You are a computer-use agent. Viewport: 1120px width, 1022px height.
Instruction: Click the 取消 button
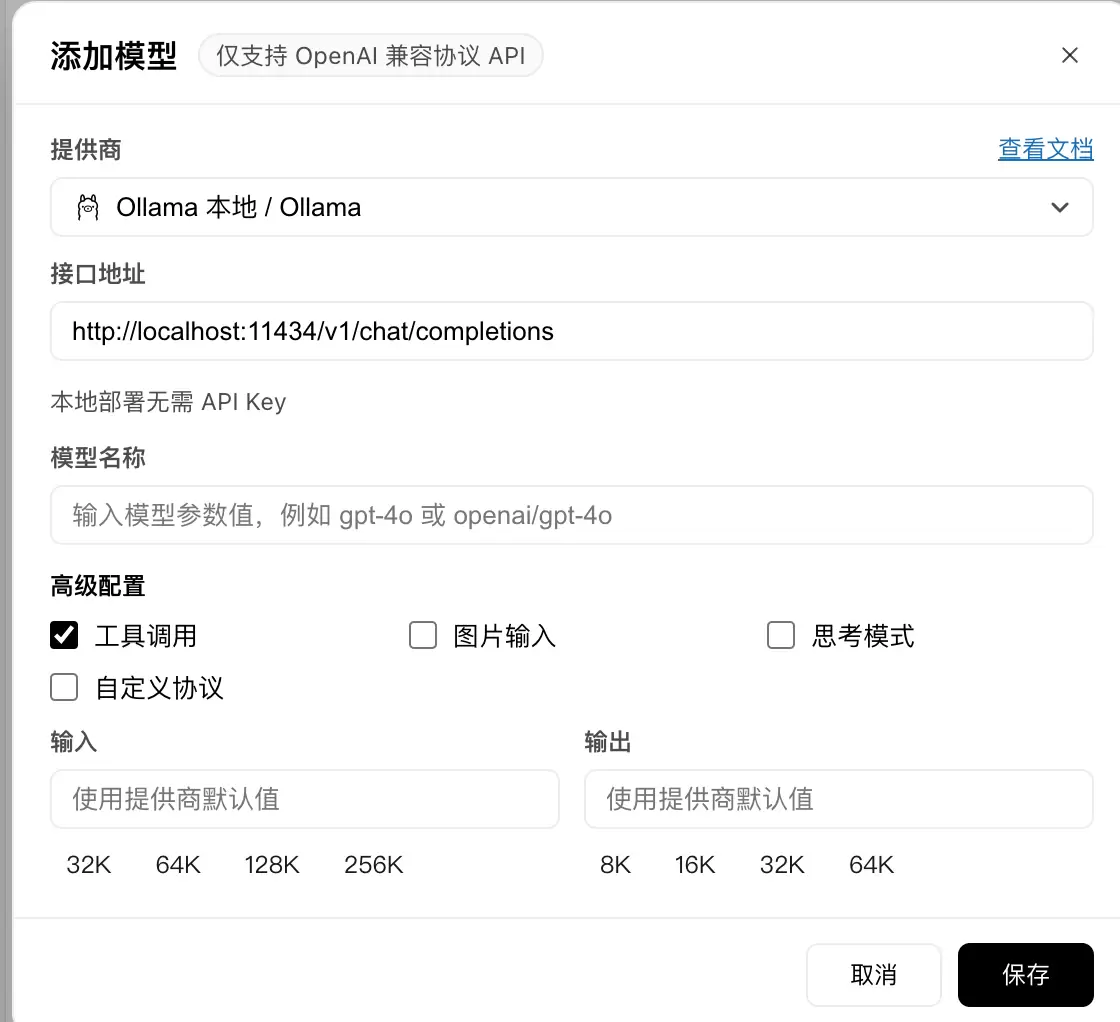tap(874, 975)
